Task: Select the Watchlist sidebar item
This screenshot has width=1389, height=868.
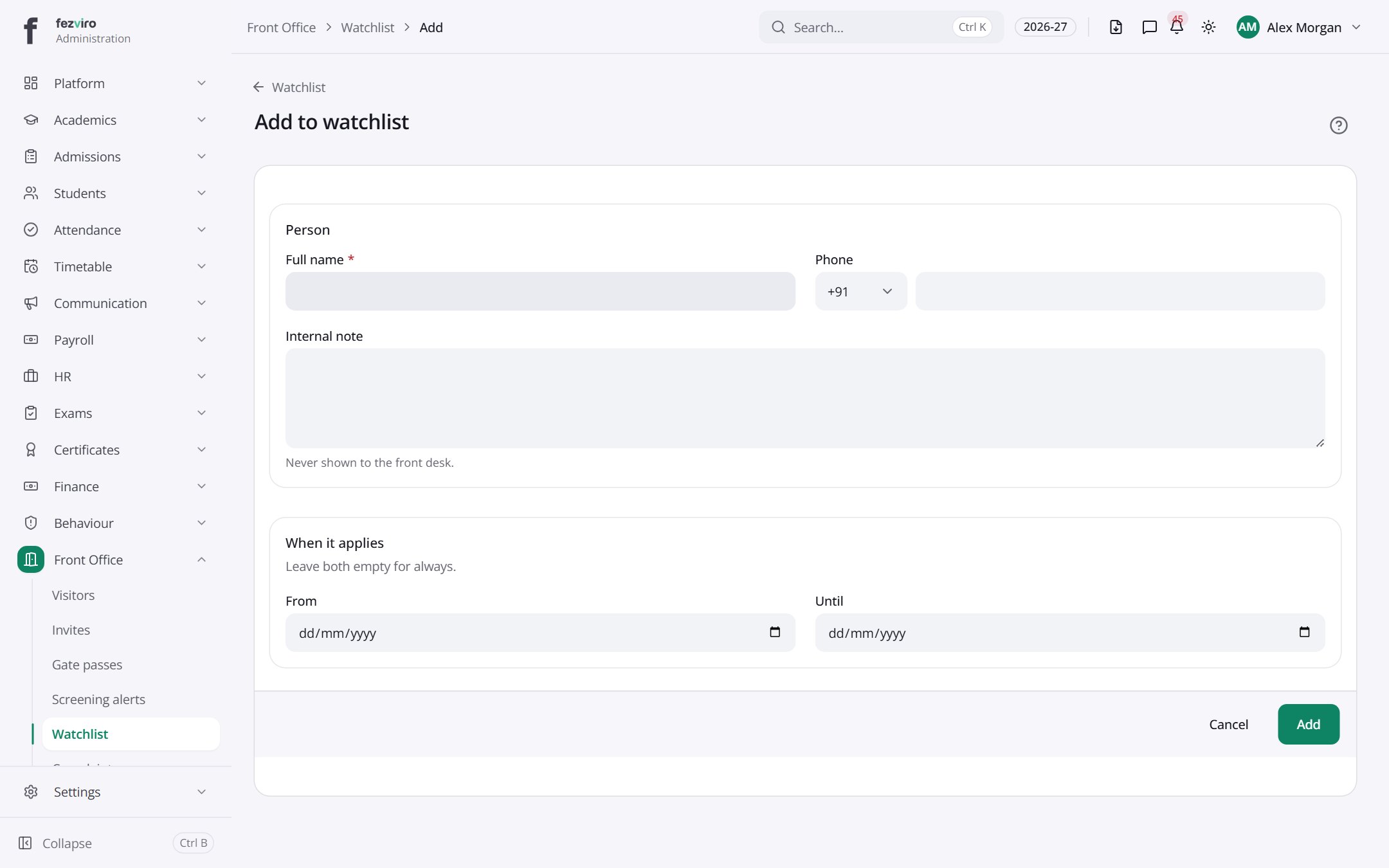Action: (131, 734)
